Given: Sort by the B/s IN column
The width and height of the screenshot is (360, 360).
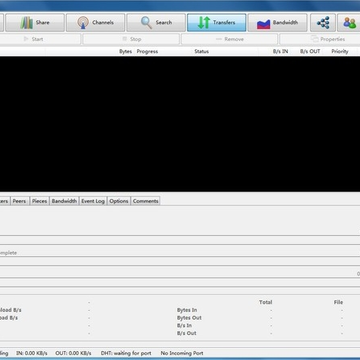Looking at the screenshot, I should [x=280, y=51].
